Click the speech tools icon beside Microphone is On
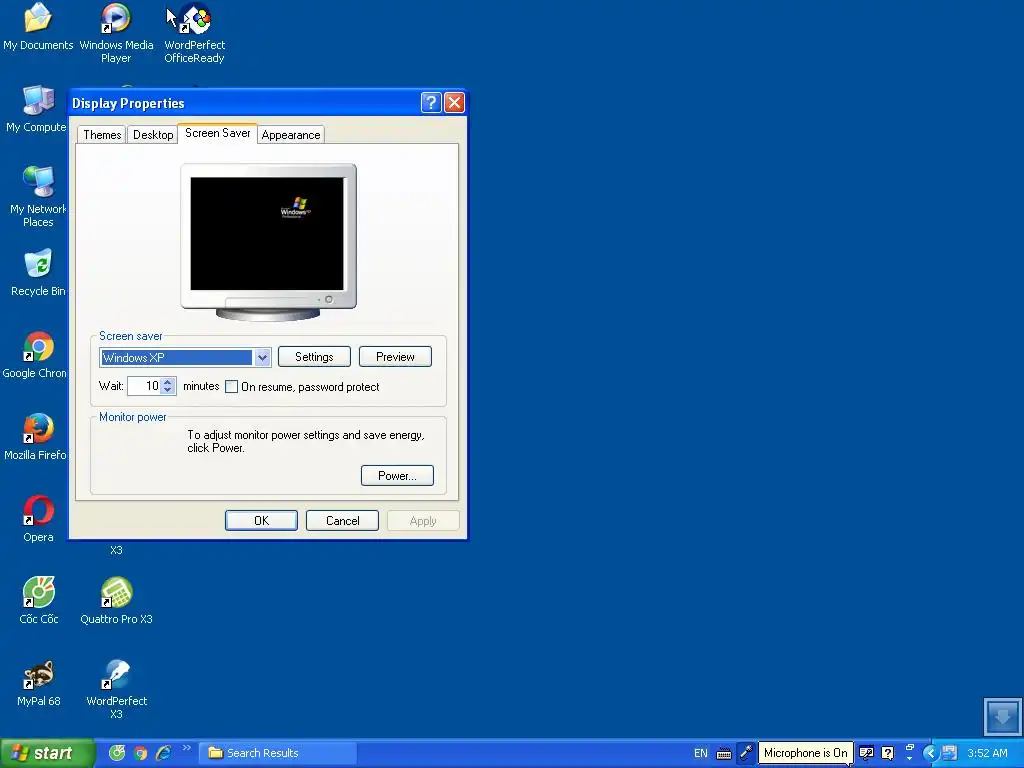Image resolution: width=1024 pixels, height=768 pixels. coord(866,753)
